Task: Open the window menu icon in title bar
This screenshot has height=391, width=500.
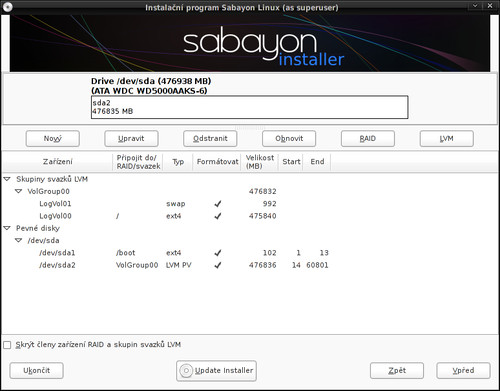Action: [x=8, y=7]
